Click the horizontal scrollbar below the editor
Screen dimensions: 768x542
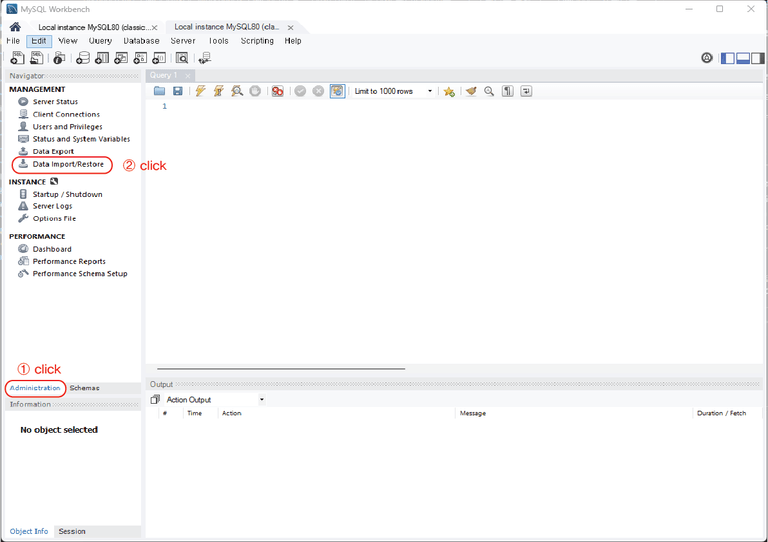click(281, 369)
